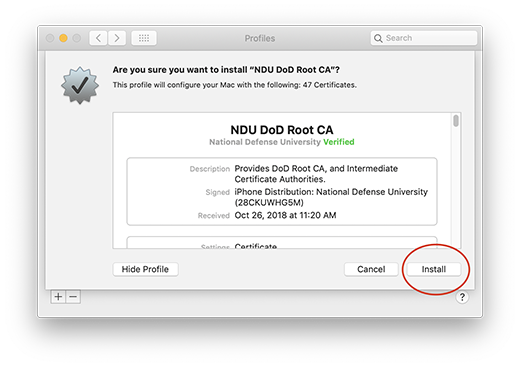520x367 pixels.
Task: Click received date Oct 26, 2018
Action: [x=285, y=215]
